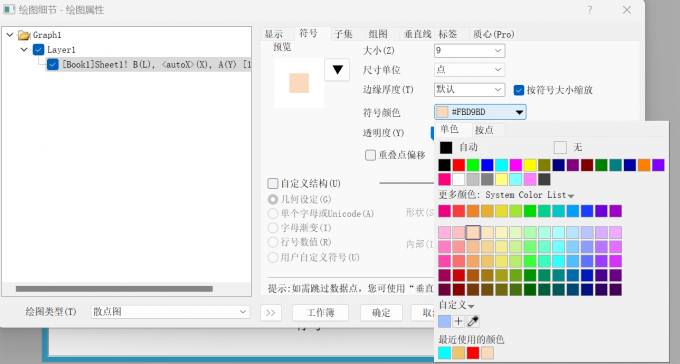Switch to the 按点 color tab

pos(484,130)
